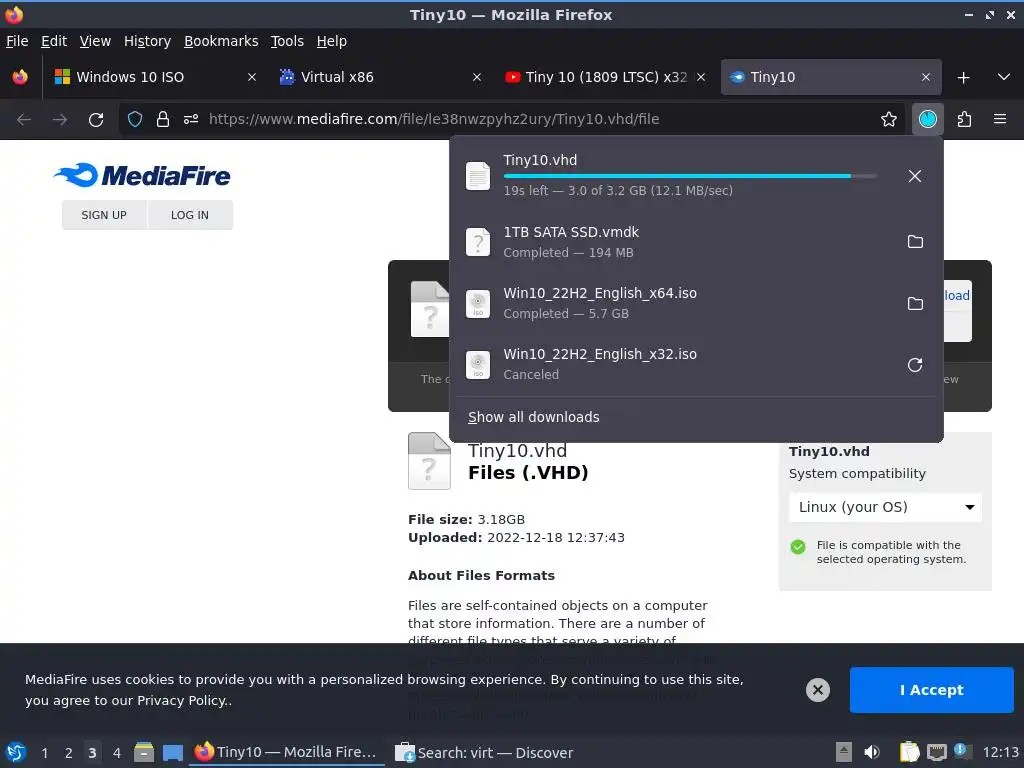The image size is (1024, 768).
Task: Bookmark this page with the star icon
Action: tap(889, 120)
